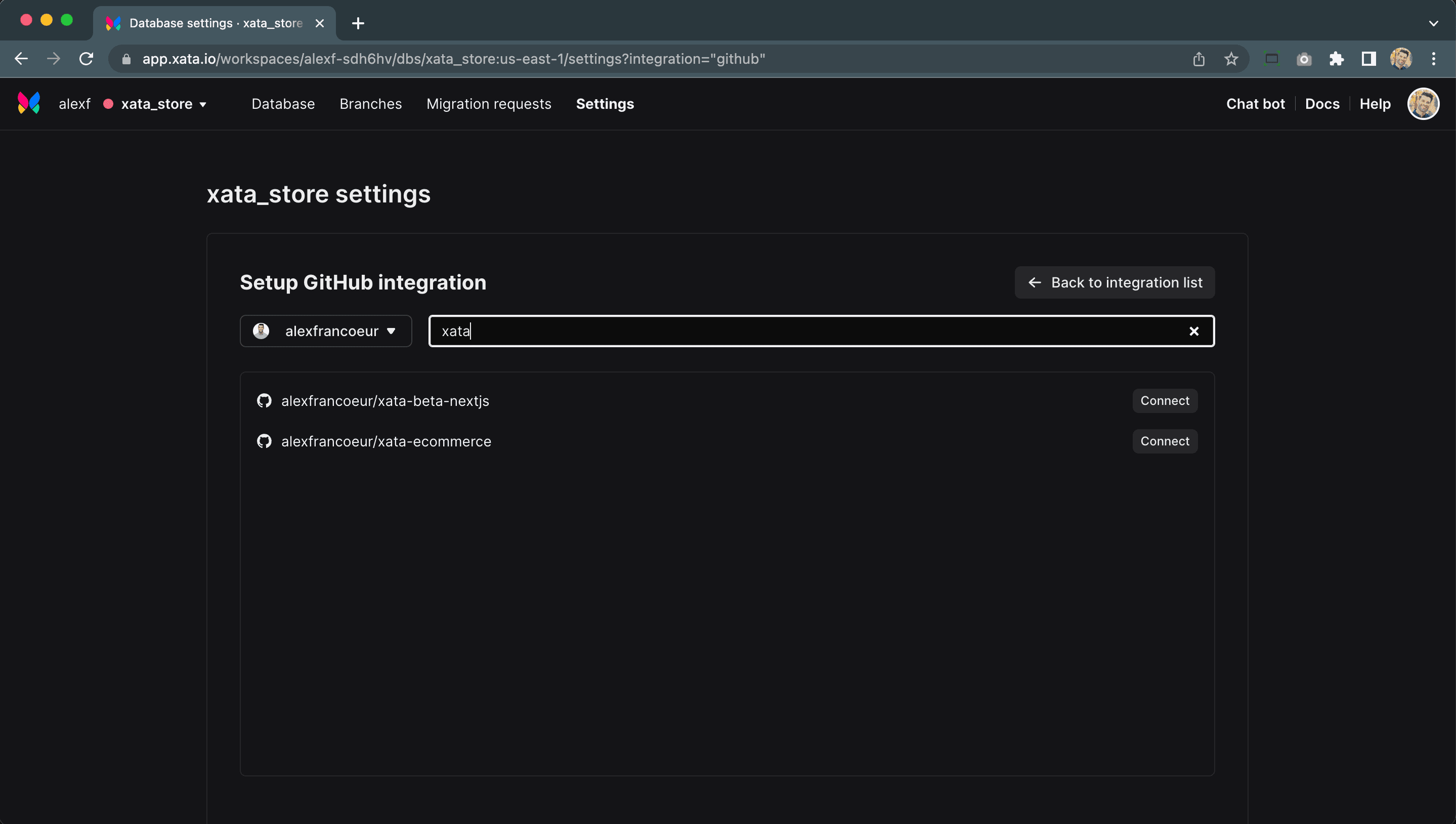Click the xata search input field
Screen dimensions: 1456x824
[821, 330]
